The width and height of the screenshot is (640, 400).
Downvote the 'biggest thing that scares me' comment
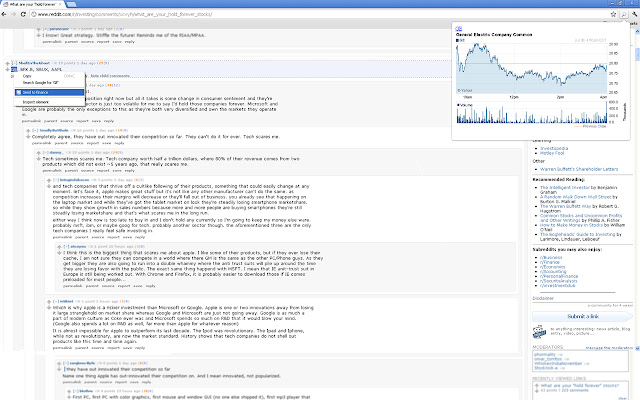[x=60, y=253]
